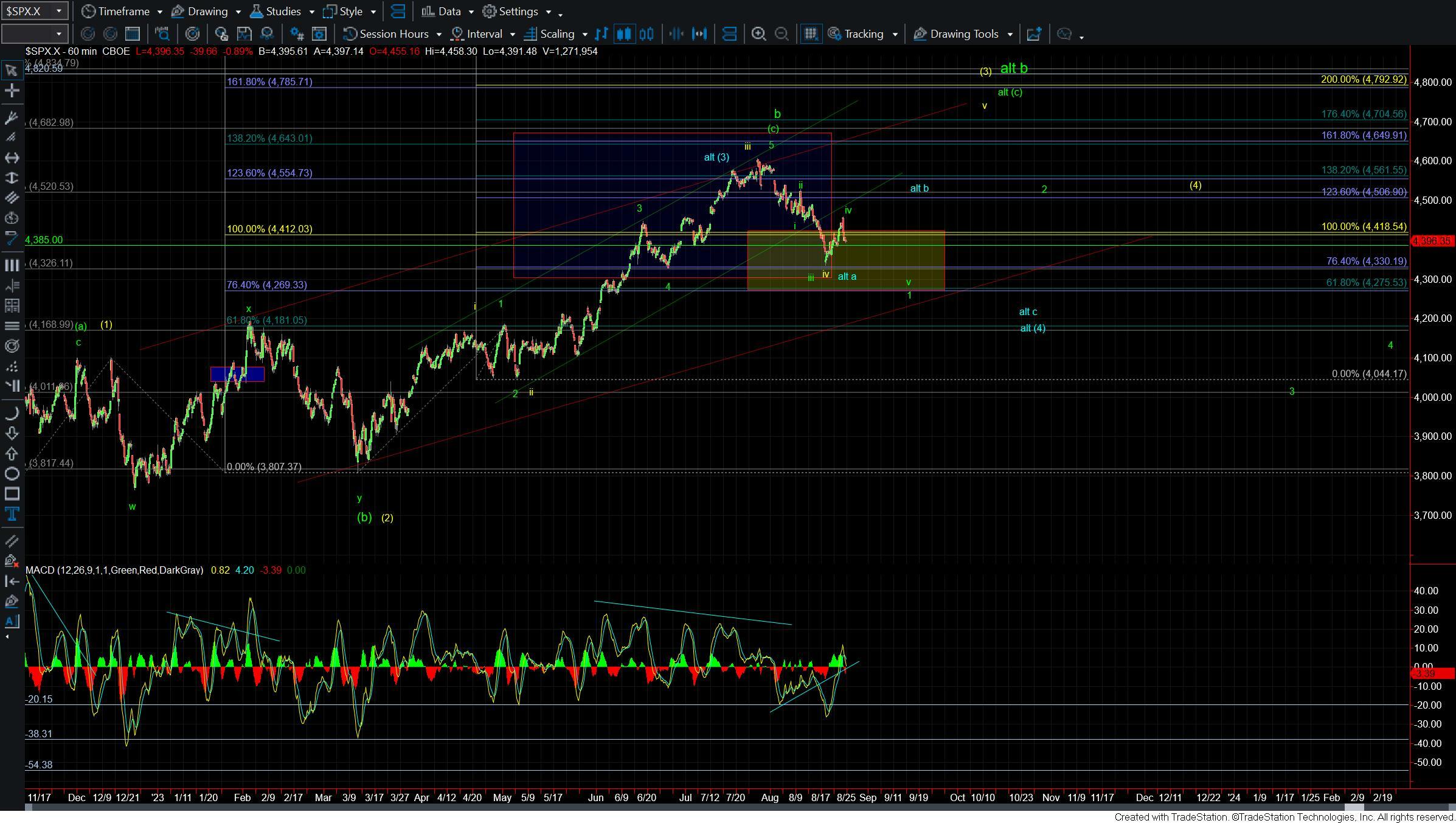The image size is (1456, 823).
Task: Click the yellow support rectangle on chart
Action: coord(846,260)
